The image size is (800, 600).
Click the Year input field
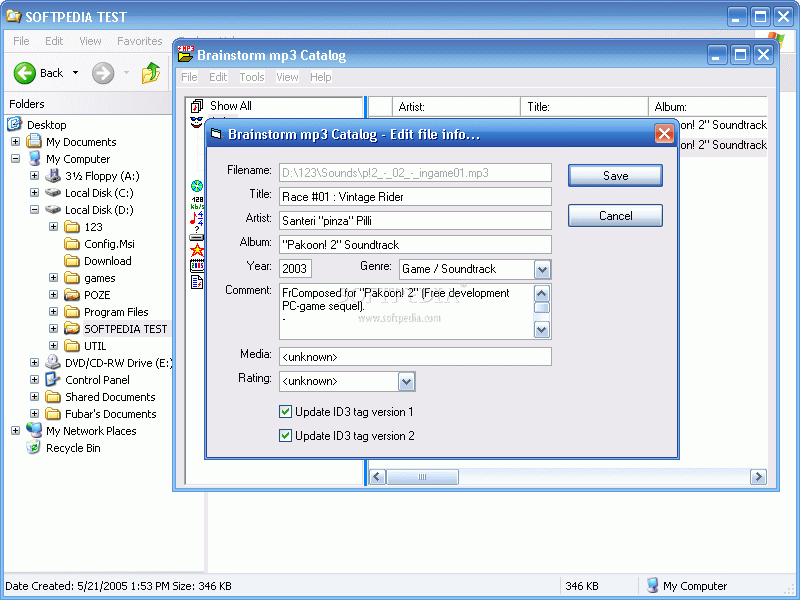coord(295,269)
